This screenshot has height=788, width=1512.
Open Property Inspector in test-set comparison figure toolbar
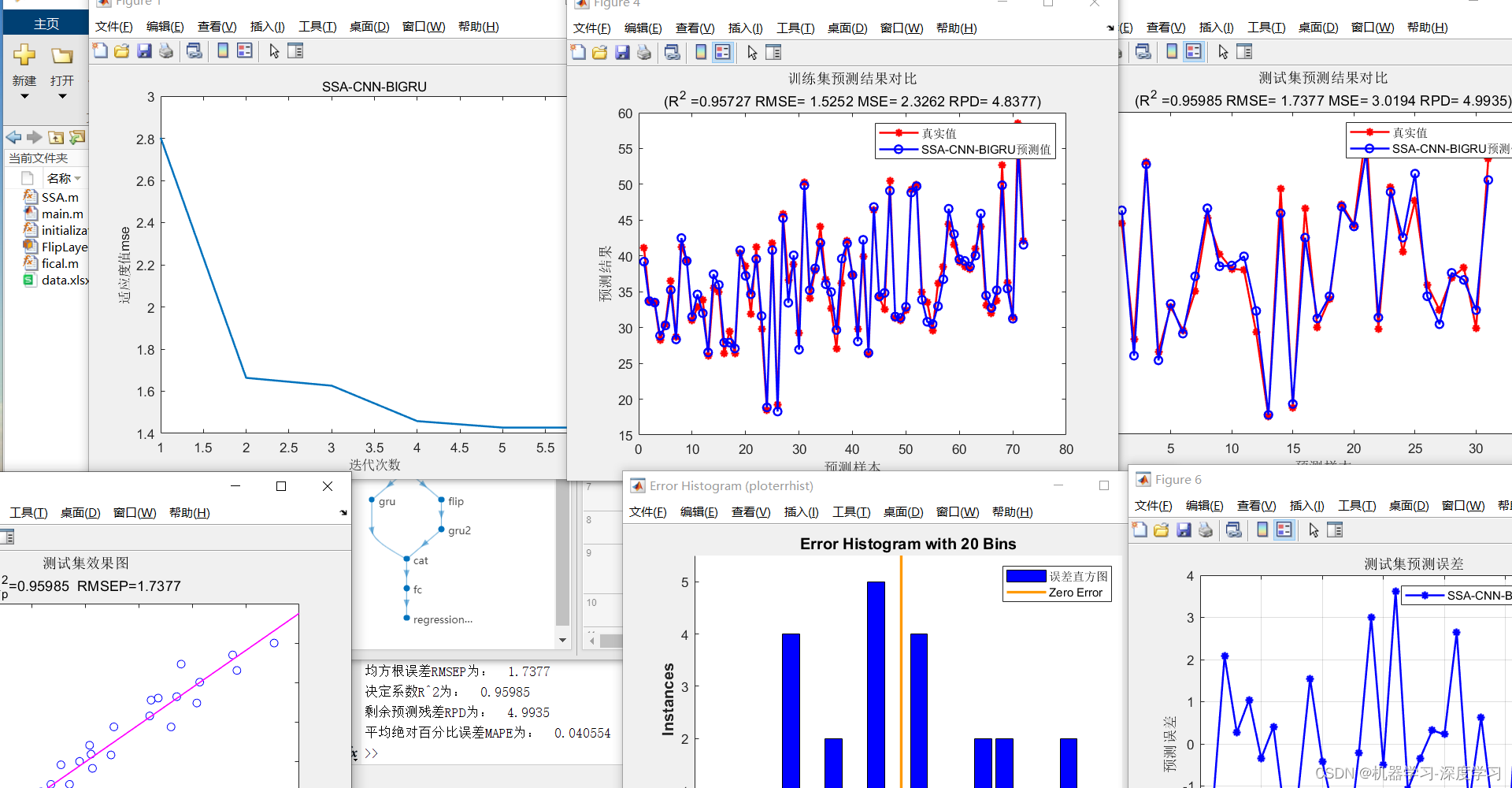1244,52
